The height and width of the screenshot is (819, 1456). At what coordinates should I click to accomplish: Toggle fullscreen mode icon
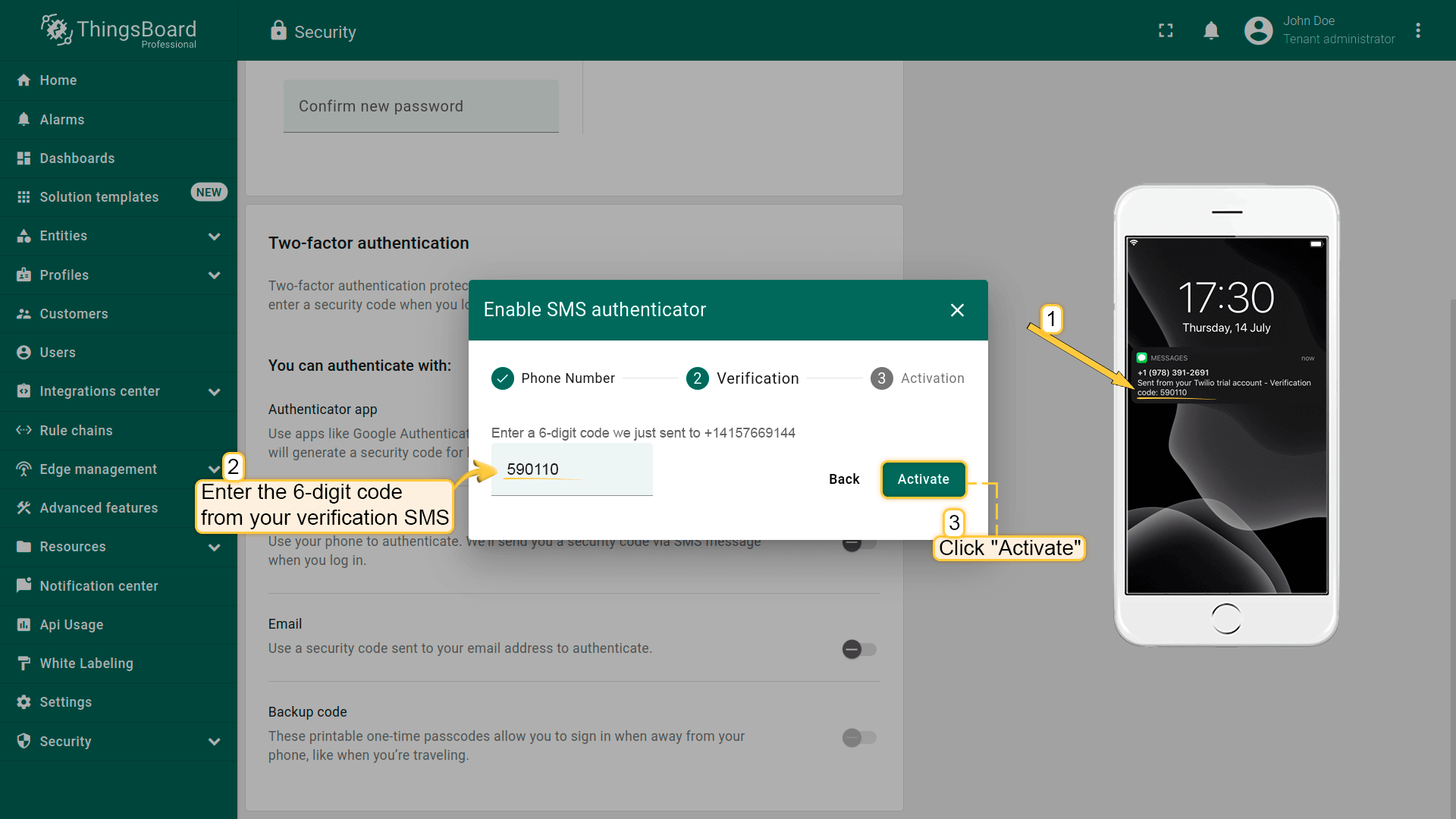pos(1166,30)
